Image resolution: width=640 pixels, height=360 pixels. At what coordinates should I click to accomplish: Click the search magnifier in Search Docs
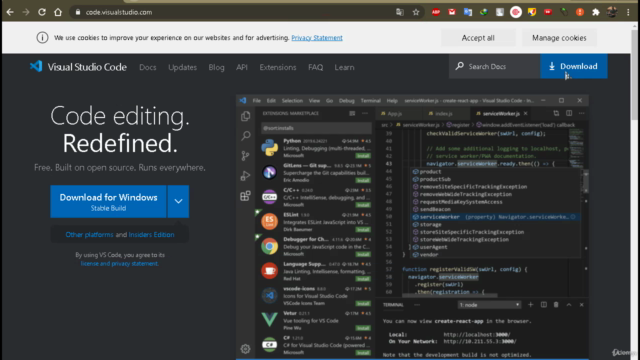pyautogui.click(x=460, y=66)
